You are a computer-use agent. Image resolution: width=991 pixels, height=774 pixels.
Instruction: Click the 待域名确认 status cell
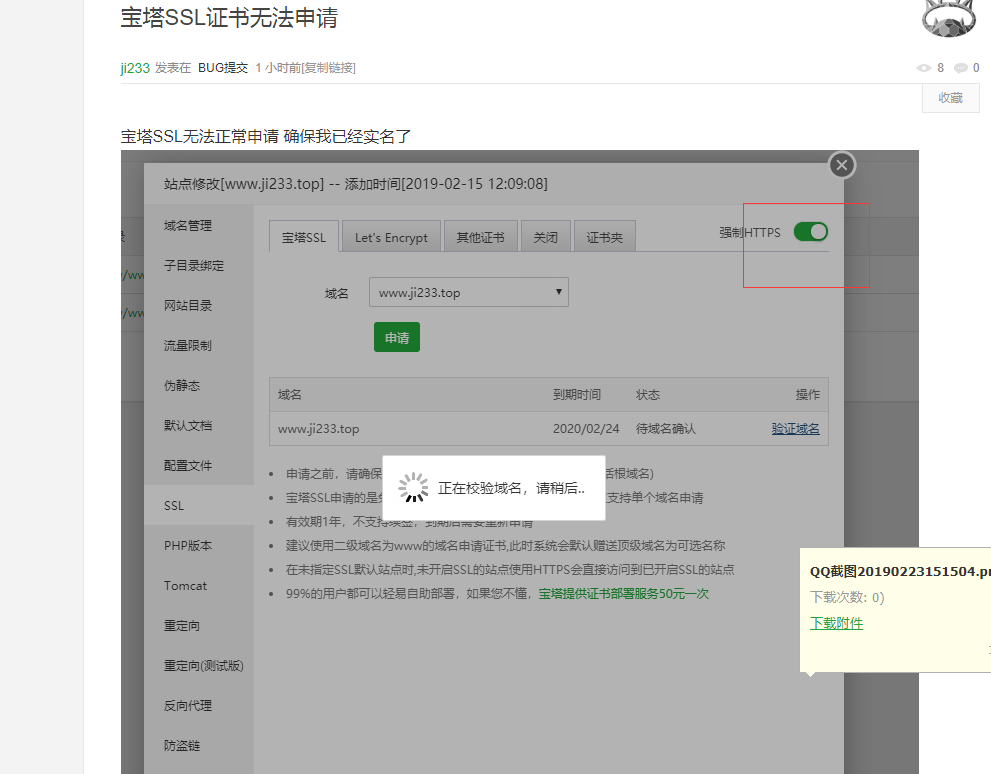(666, 428)
